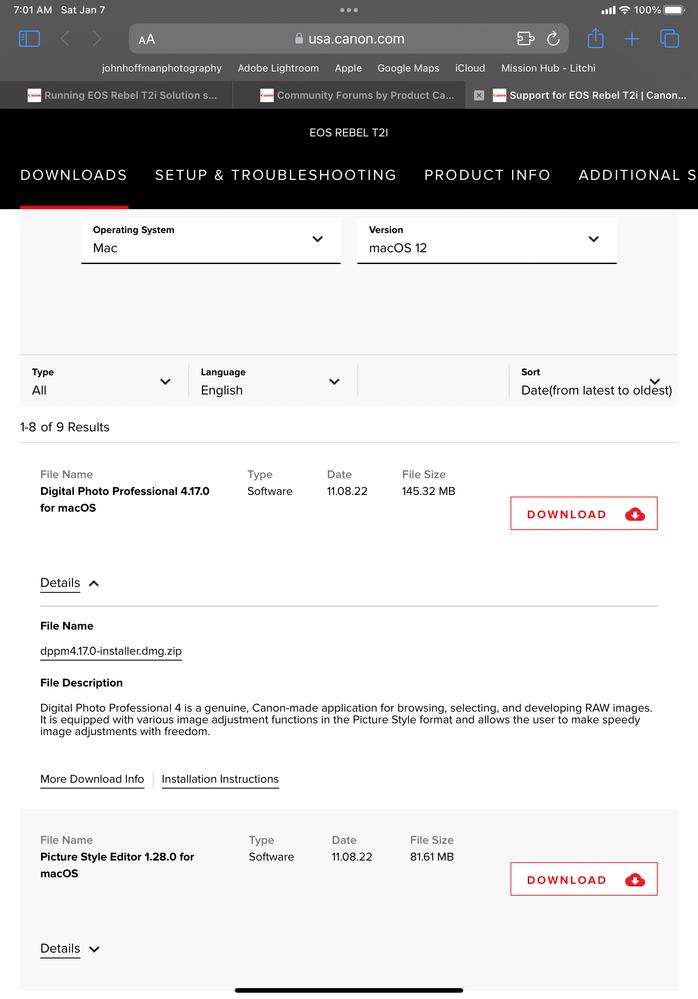The height and width of the screenshot is (999, 698).
Task: Download Digital Photo Professional 4.17.0
Action: [x=584, y=514]
